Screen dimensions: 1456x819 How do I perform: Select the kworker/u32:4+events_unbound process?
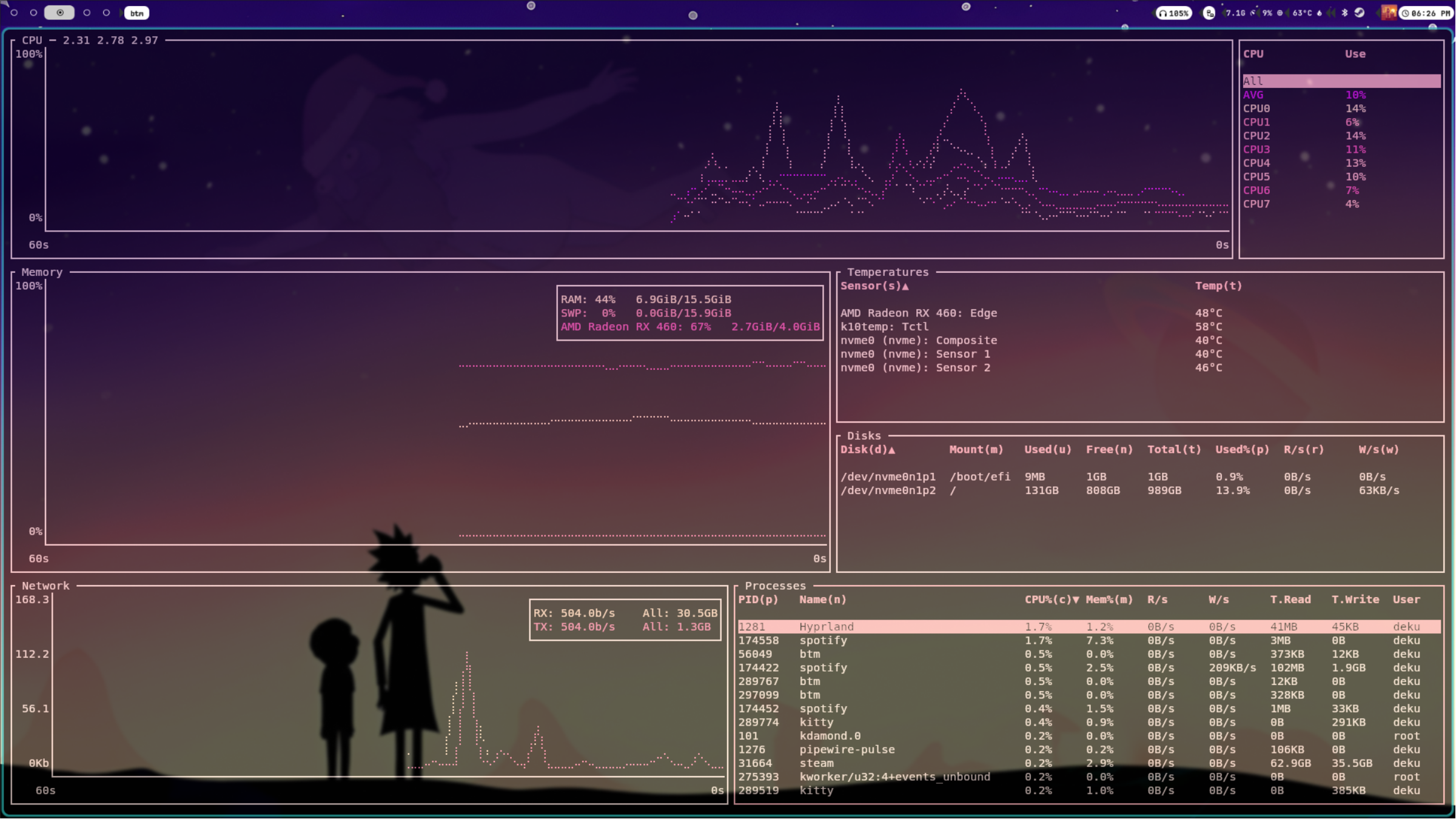coord(1089,777)
